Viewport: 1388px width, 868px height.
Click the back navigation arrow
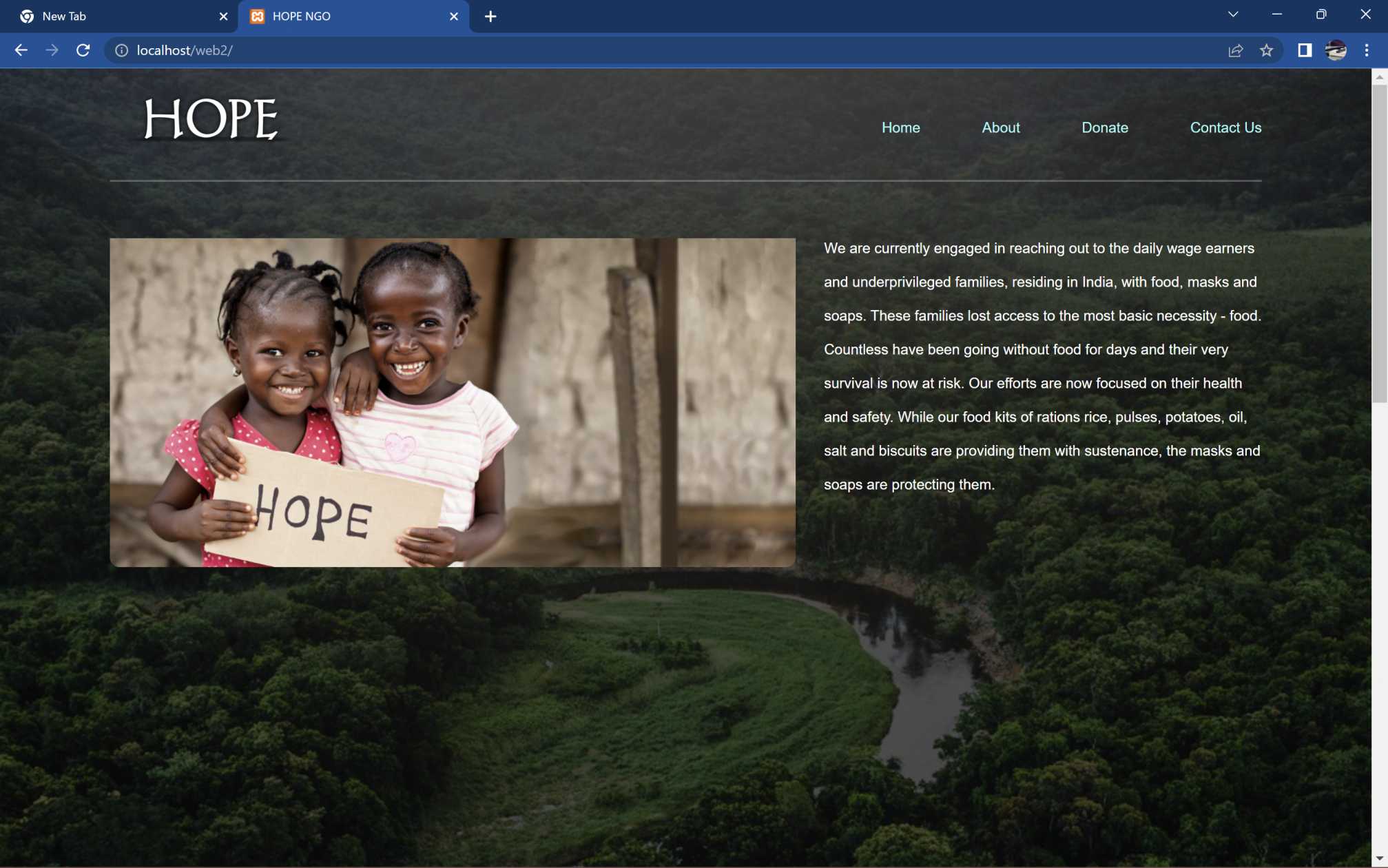(22, 50)
